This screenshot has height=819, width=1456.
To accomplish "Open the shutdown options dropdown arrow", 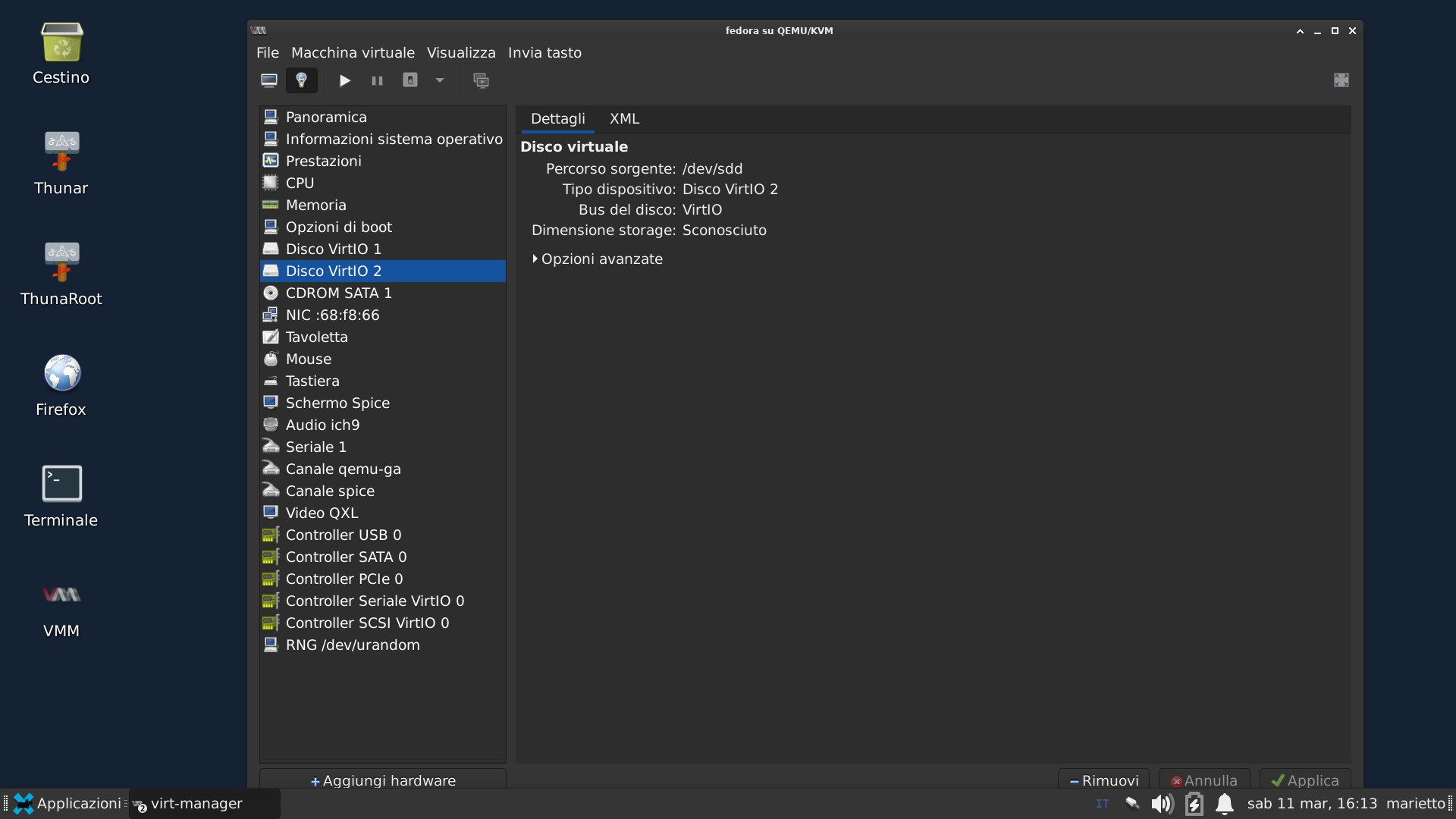I will tap(440, 80).
